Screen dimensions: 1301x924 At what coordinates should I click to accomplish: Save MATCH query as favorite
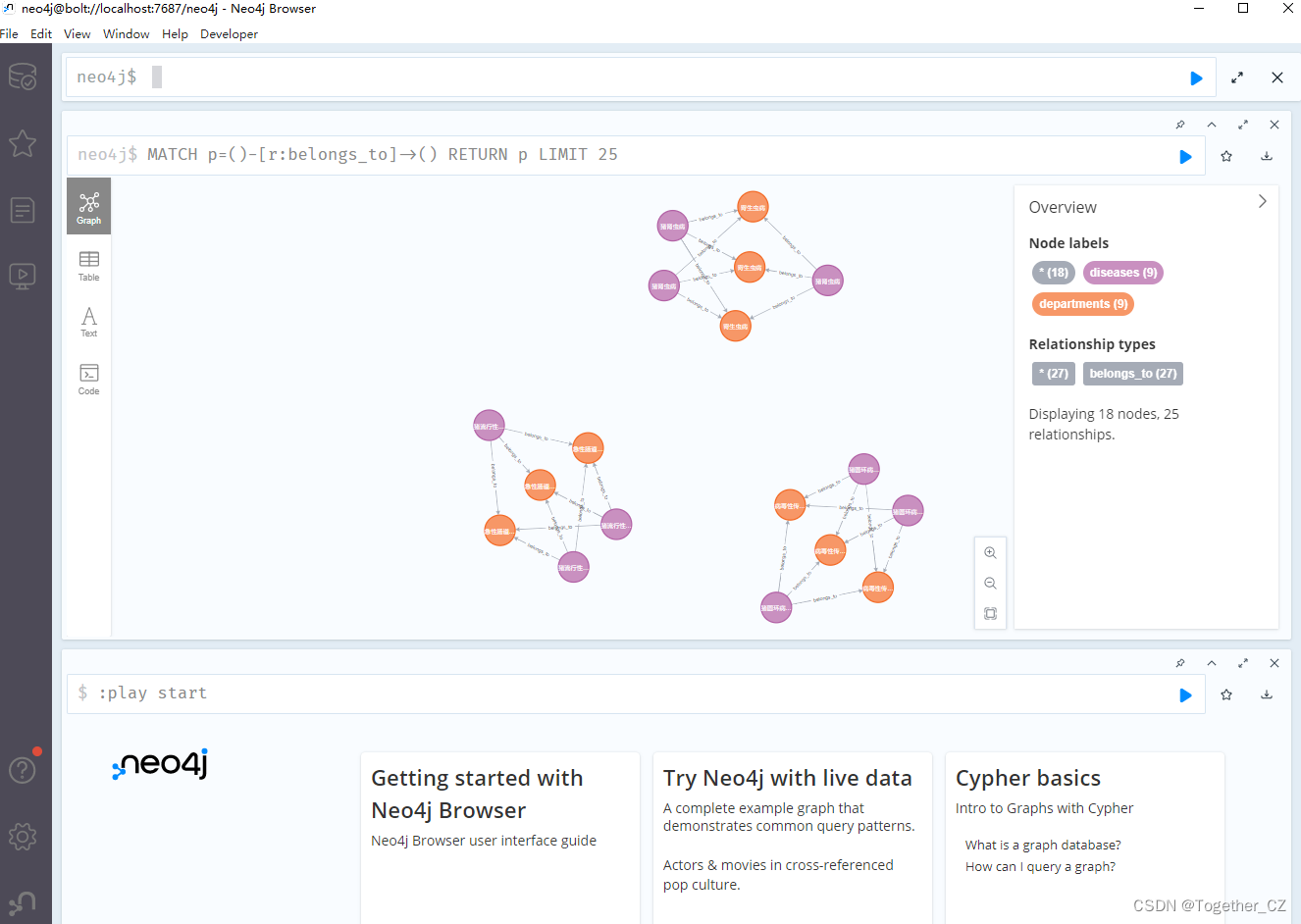(1226, 156)
